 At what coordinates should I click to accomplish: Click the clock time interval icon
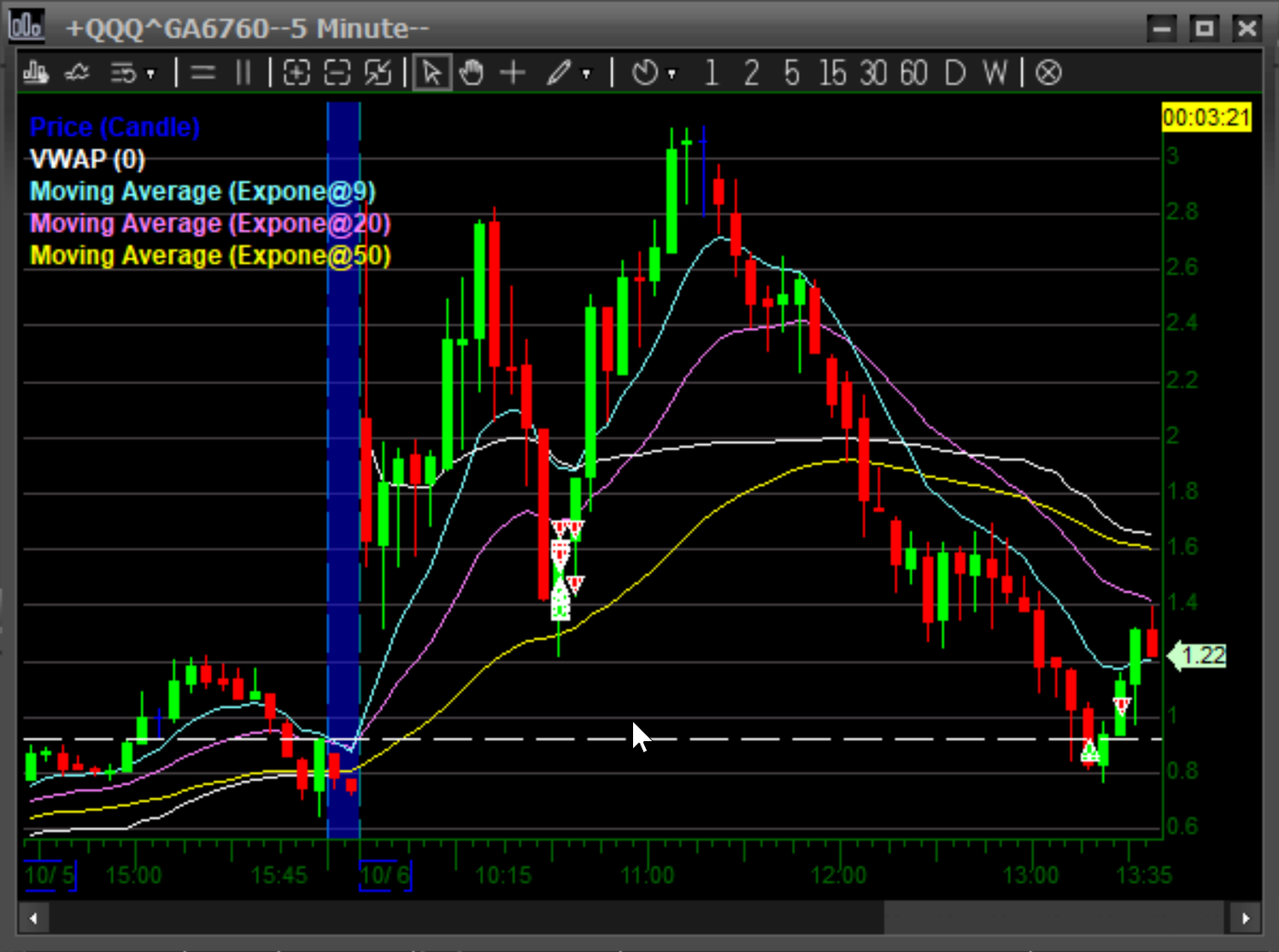645,72
